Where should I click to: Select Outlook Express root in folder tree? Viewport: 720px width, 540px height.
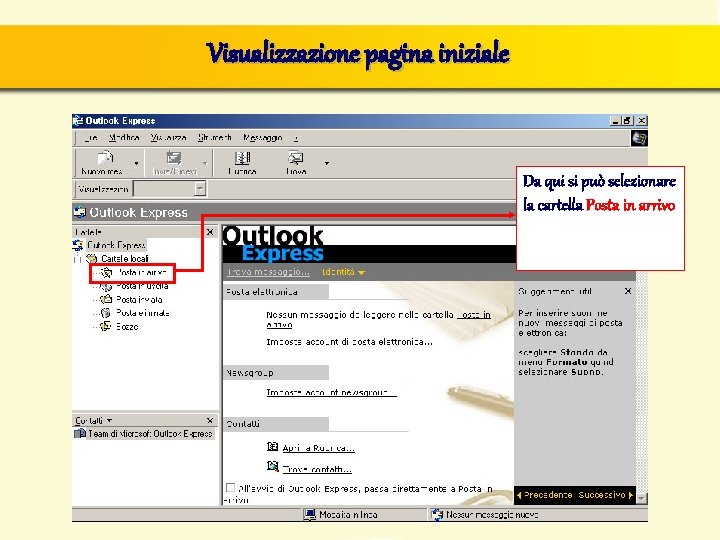click(116, 245)
